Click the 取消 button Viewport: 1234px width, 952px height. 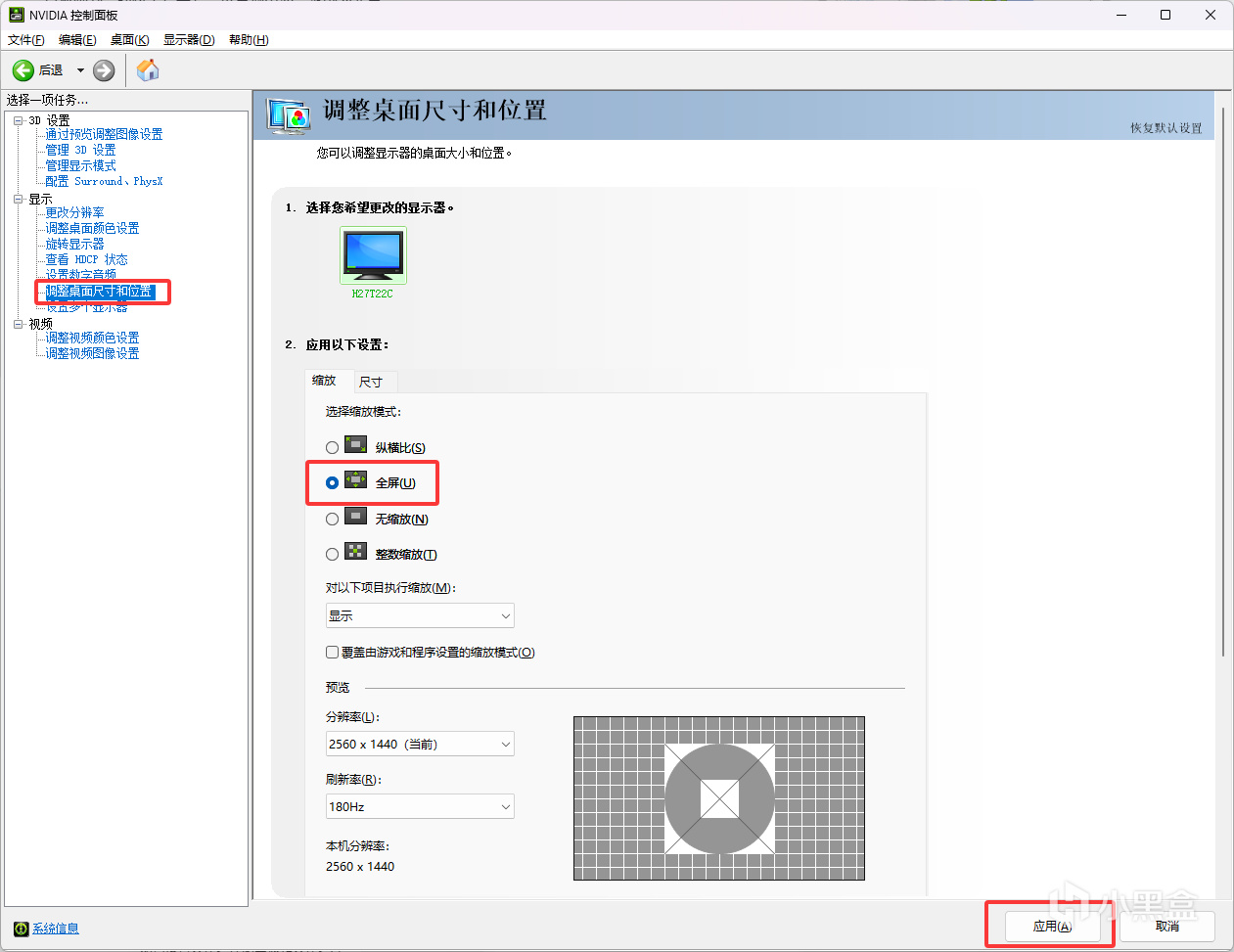[x=1167, y=927]
